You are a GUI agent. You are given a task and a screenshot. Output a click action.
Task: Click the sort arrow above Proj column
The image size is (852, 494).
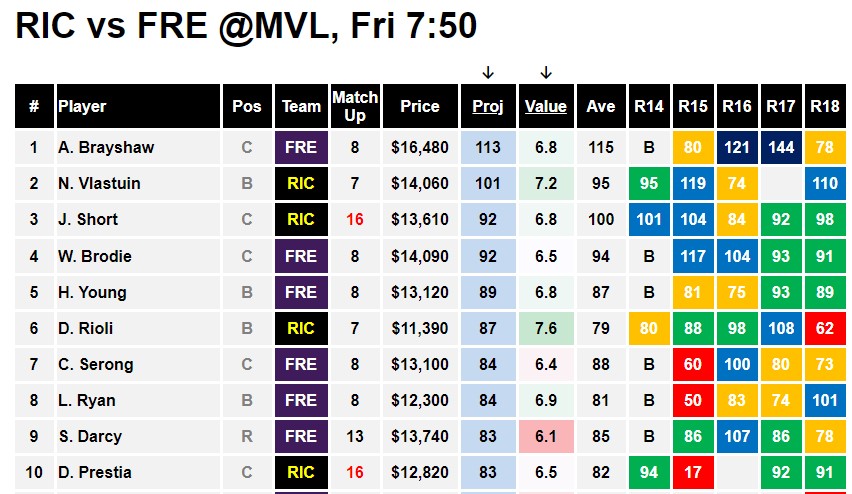coord(488,73)
